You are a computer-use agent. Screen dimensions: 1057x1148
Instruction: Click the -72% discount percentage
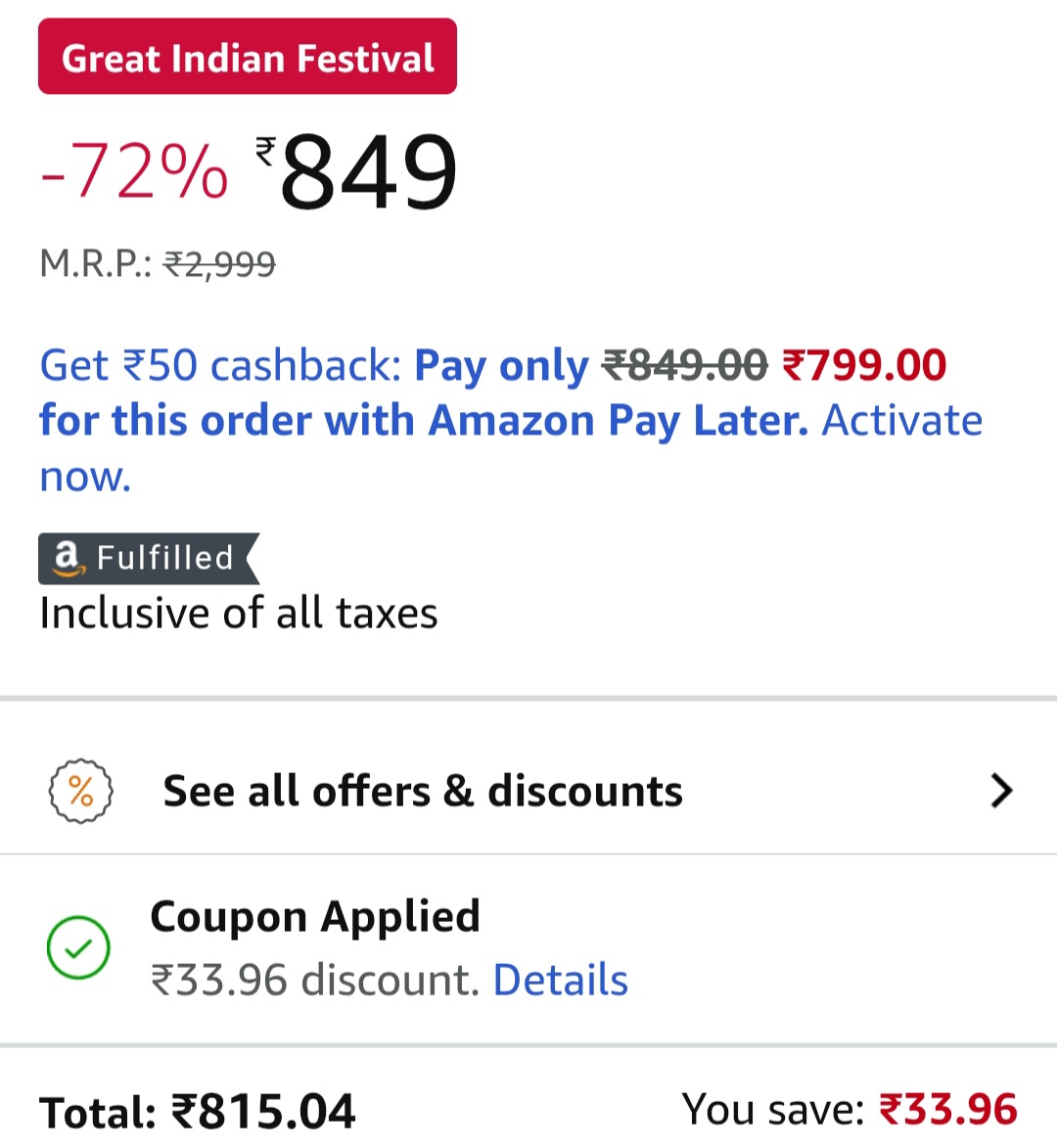tap(134, 172)
